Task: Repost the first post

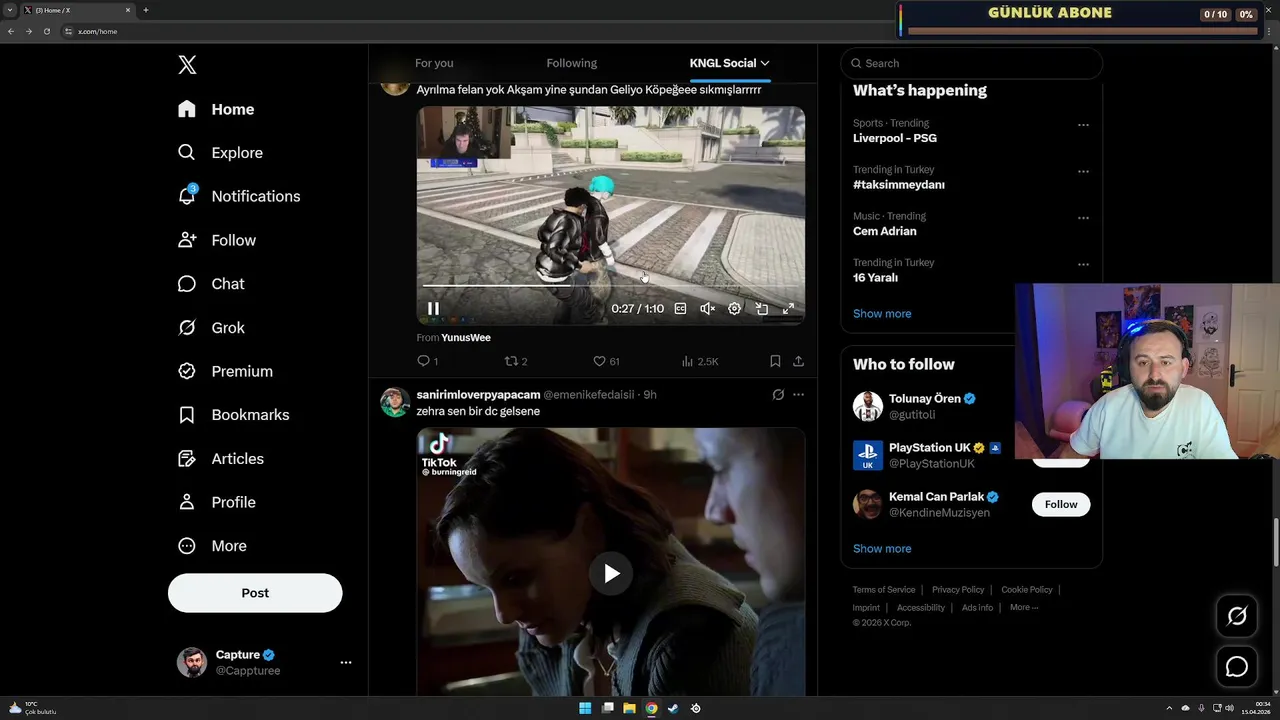Action: (x=515, y=361)
